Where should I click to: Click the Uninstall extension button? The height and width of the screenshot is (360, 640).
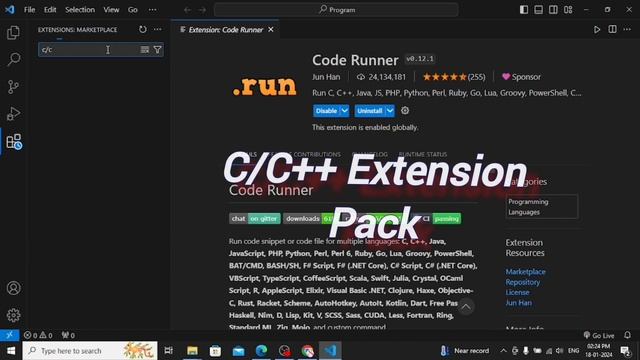[369, 111]
